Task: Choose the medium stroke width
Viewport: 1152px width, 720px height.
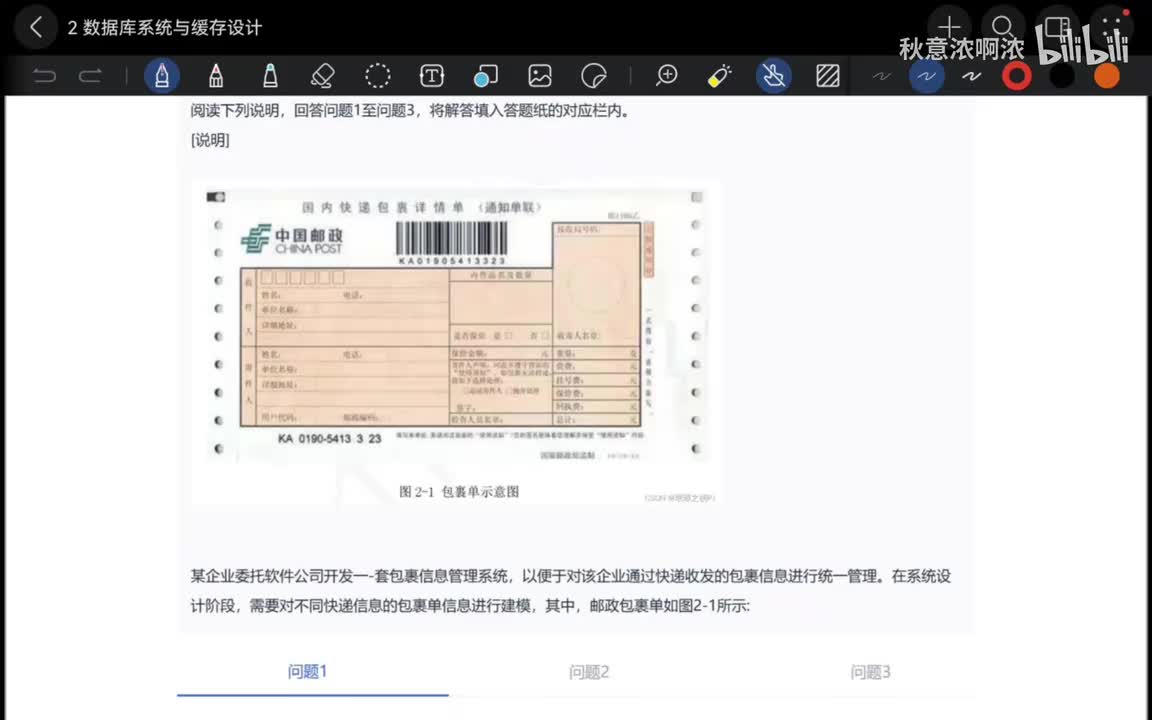Action: (x=926, y=76)
